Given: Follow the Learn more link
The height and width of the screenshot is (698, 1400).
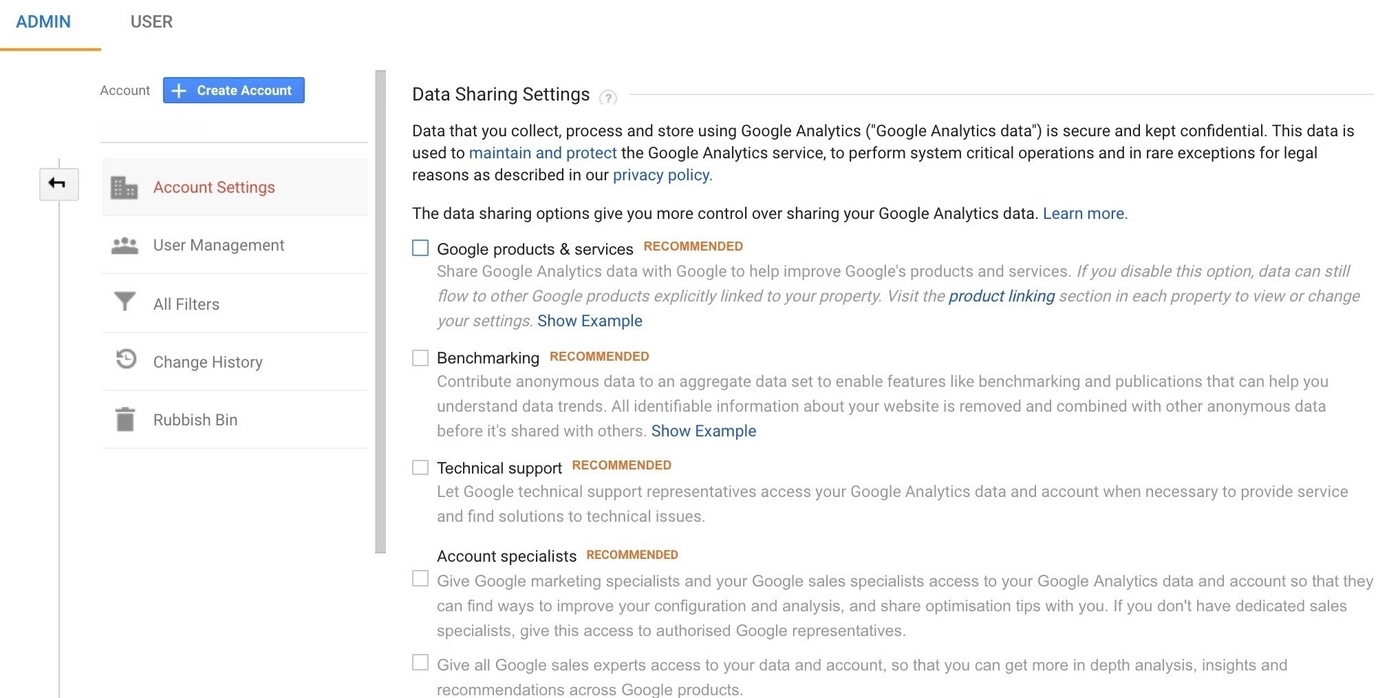Looking at the screenshot, I should (1085, 213).
